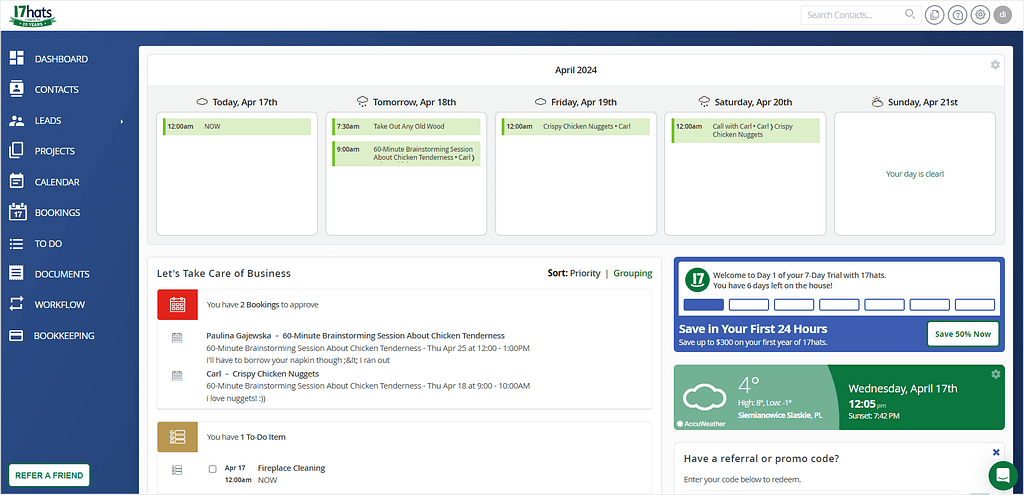Go to the Contacts menu item
Screen dimensions: 1024x495
[x=57, y=89]
